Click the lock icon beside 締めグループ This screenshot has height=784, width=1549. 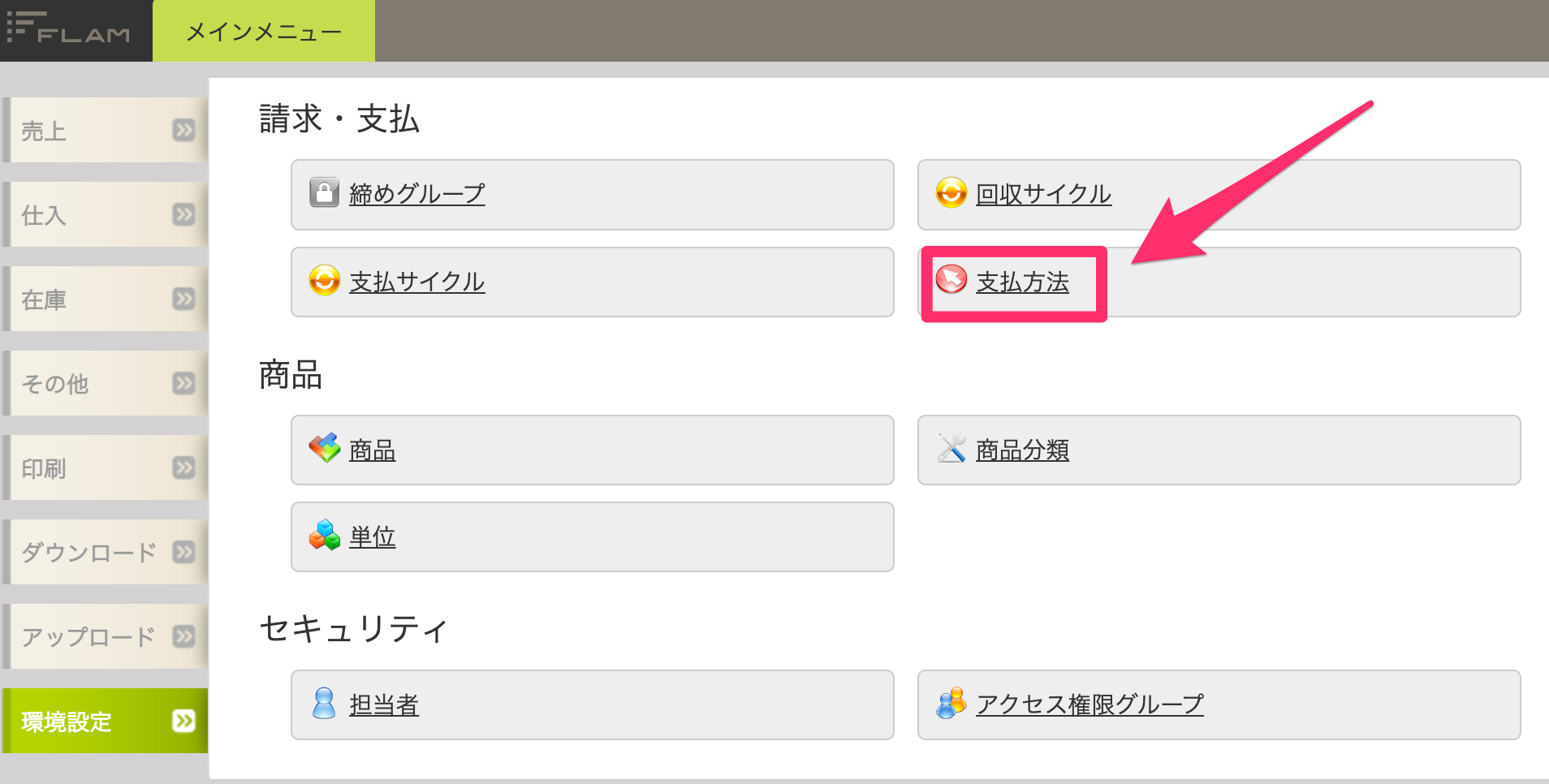point(324,193)
